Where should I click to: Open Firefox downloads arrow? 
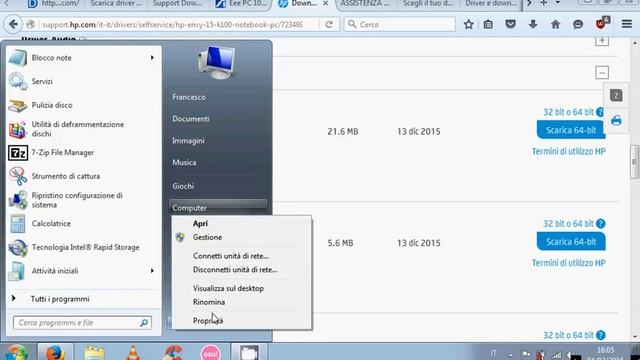[533, 24]
